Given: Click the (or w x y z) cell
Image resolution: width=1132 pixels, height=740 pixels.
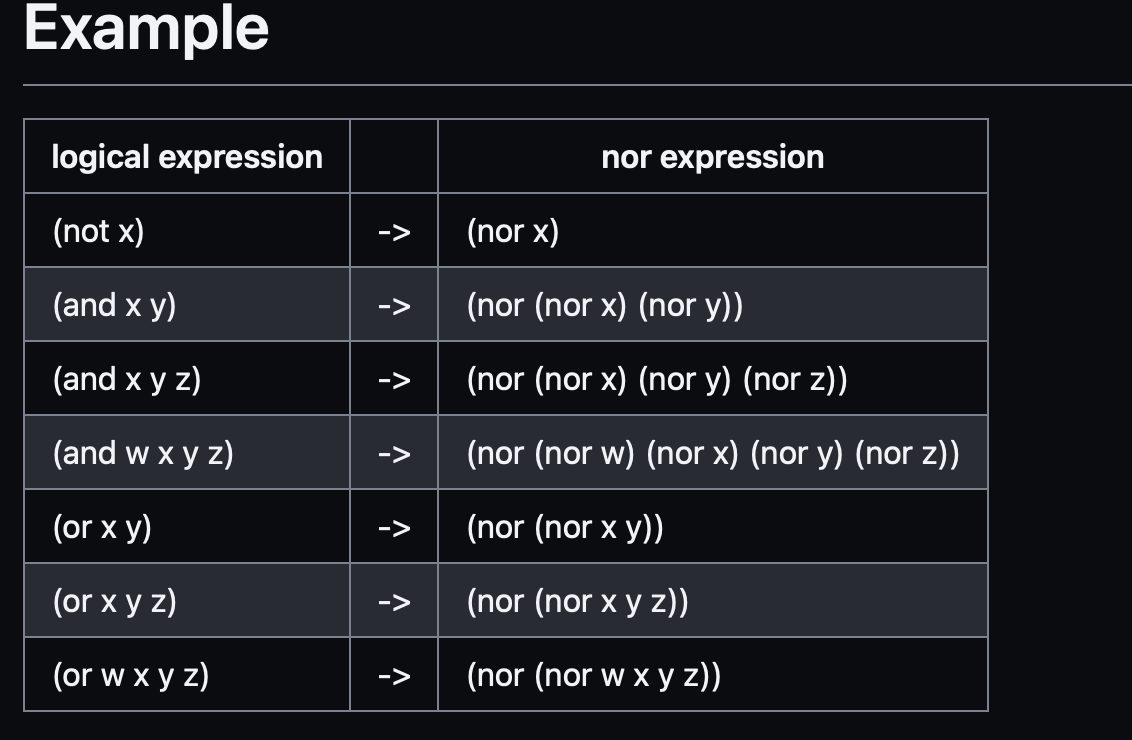Looking at the screenshot, I should pos(187,675).
